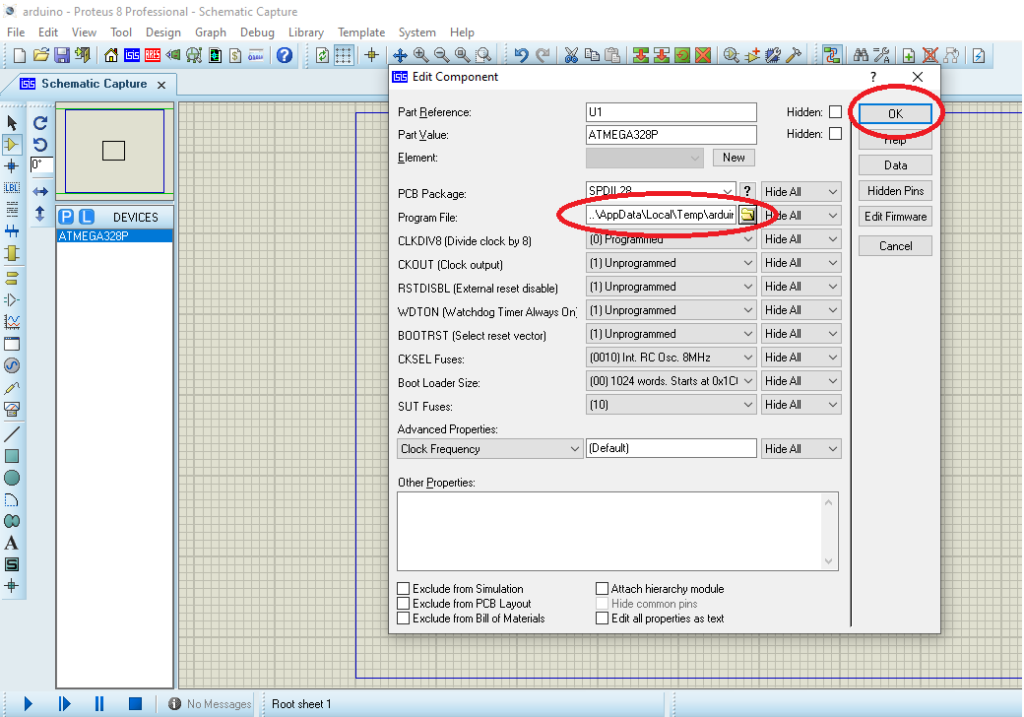Open the Debug menu
The image size is (1024, 717).
click(256, 32)
